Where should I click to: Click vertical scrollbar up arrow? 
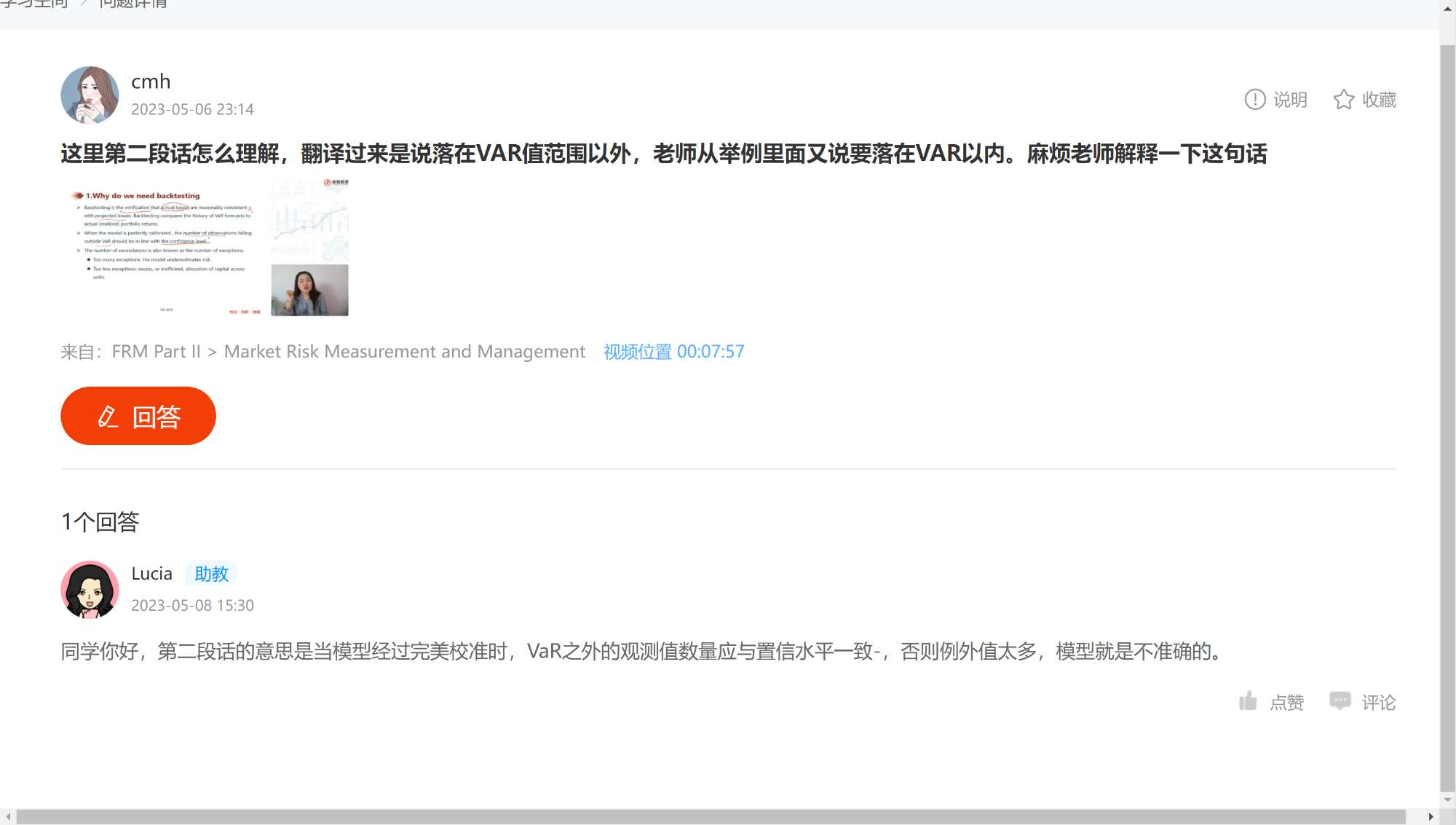click(1447, 8)
